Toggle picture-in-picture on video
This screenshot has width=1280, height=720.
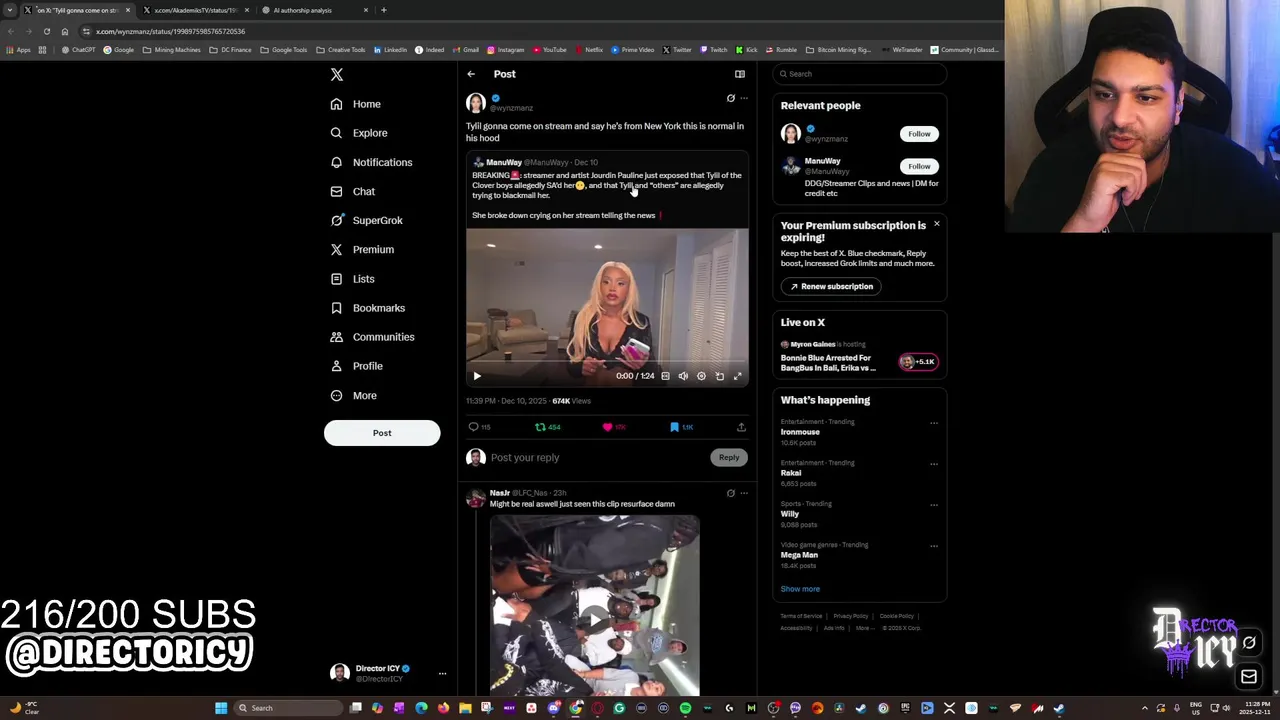(720, 376)
